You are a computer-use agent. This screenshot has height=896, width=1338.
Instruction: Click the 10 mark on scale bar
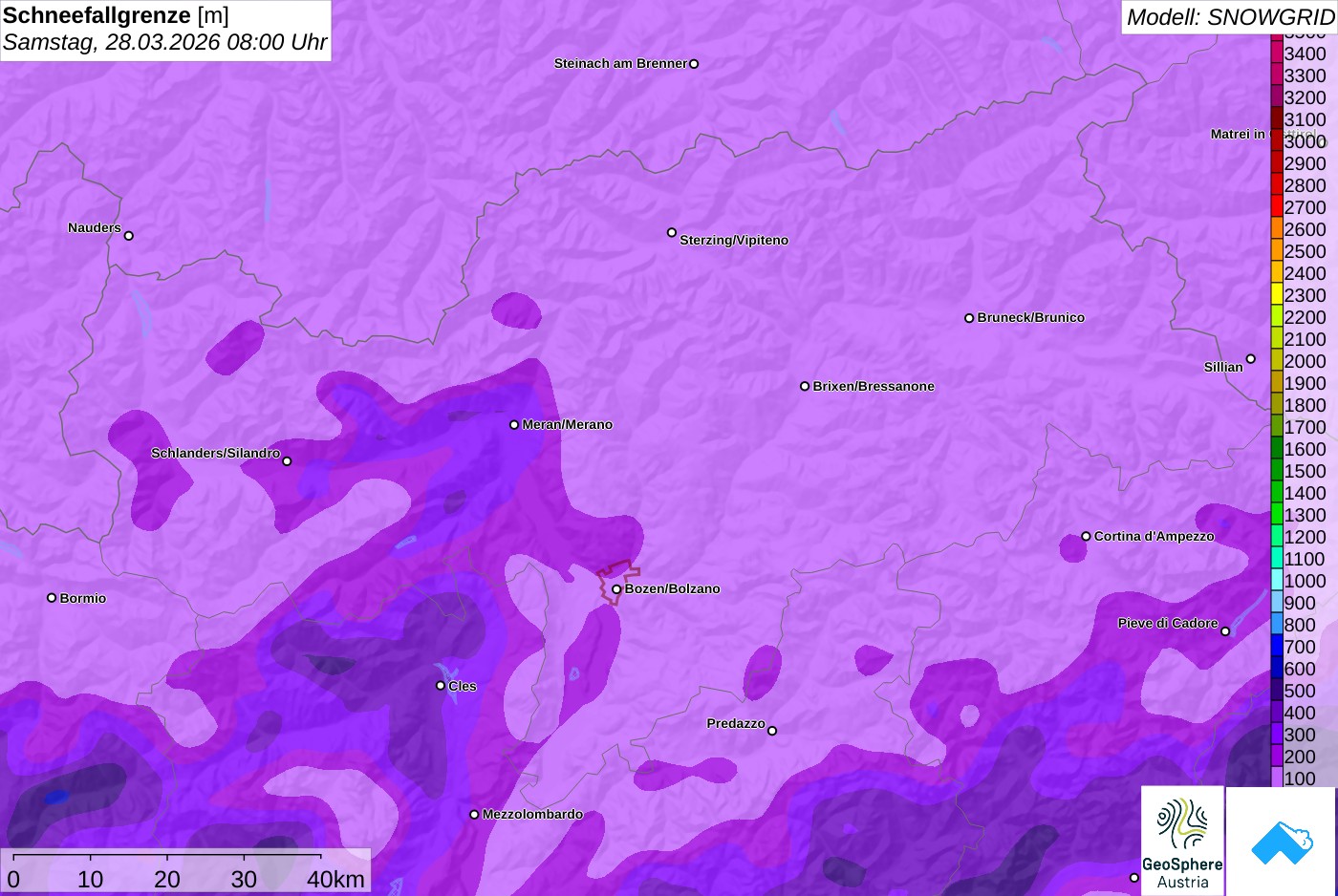(x=91, y=879)
